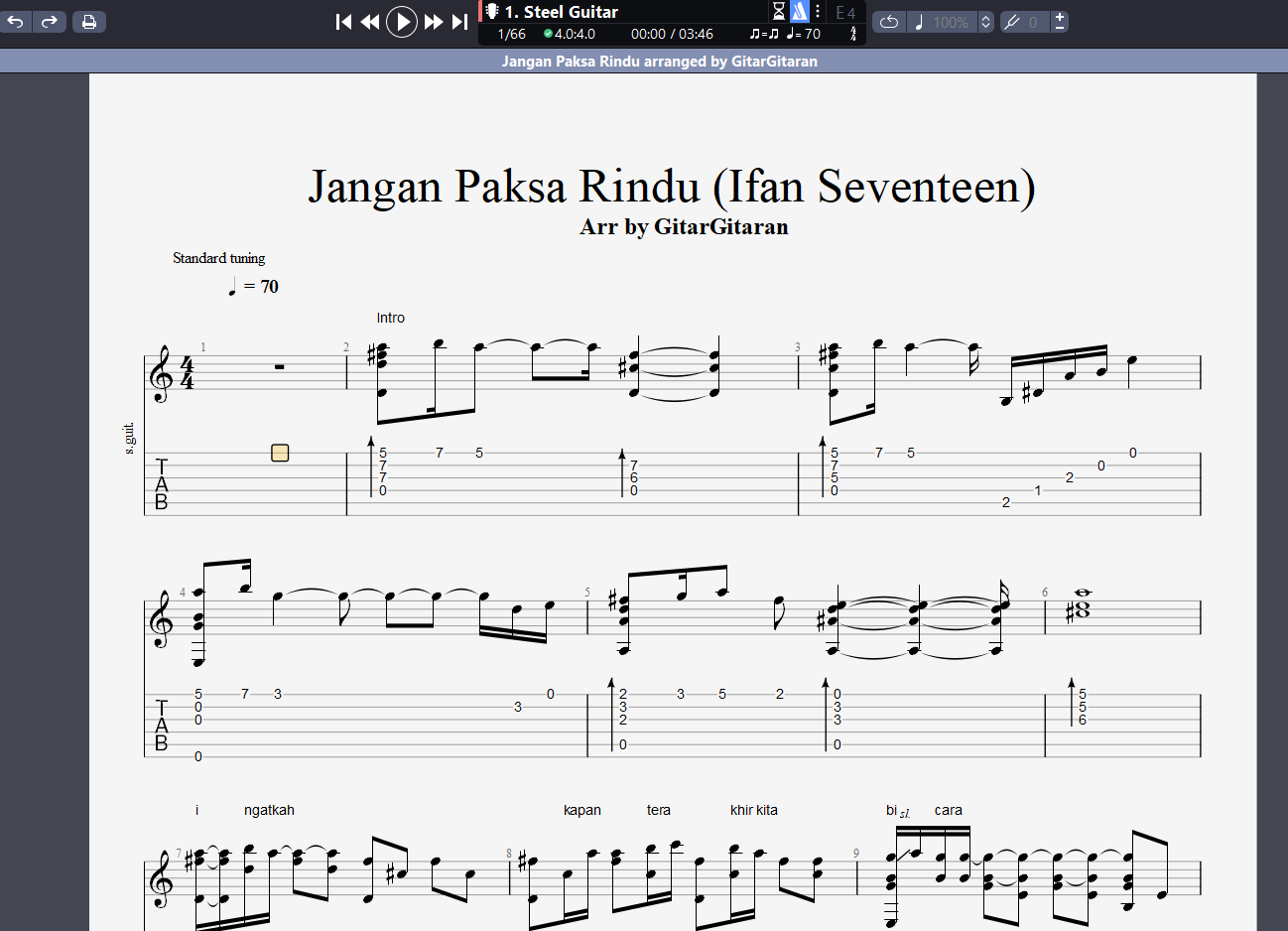Click the tempo 70 display in LCD
Image resolution: width=1288 pixels, height=931 pixels.
pyautogui.click(x=804, y=34)
